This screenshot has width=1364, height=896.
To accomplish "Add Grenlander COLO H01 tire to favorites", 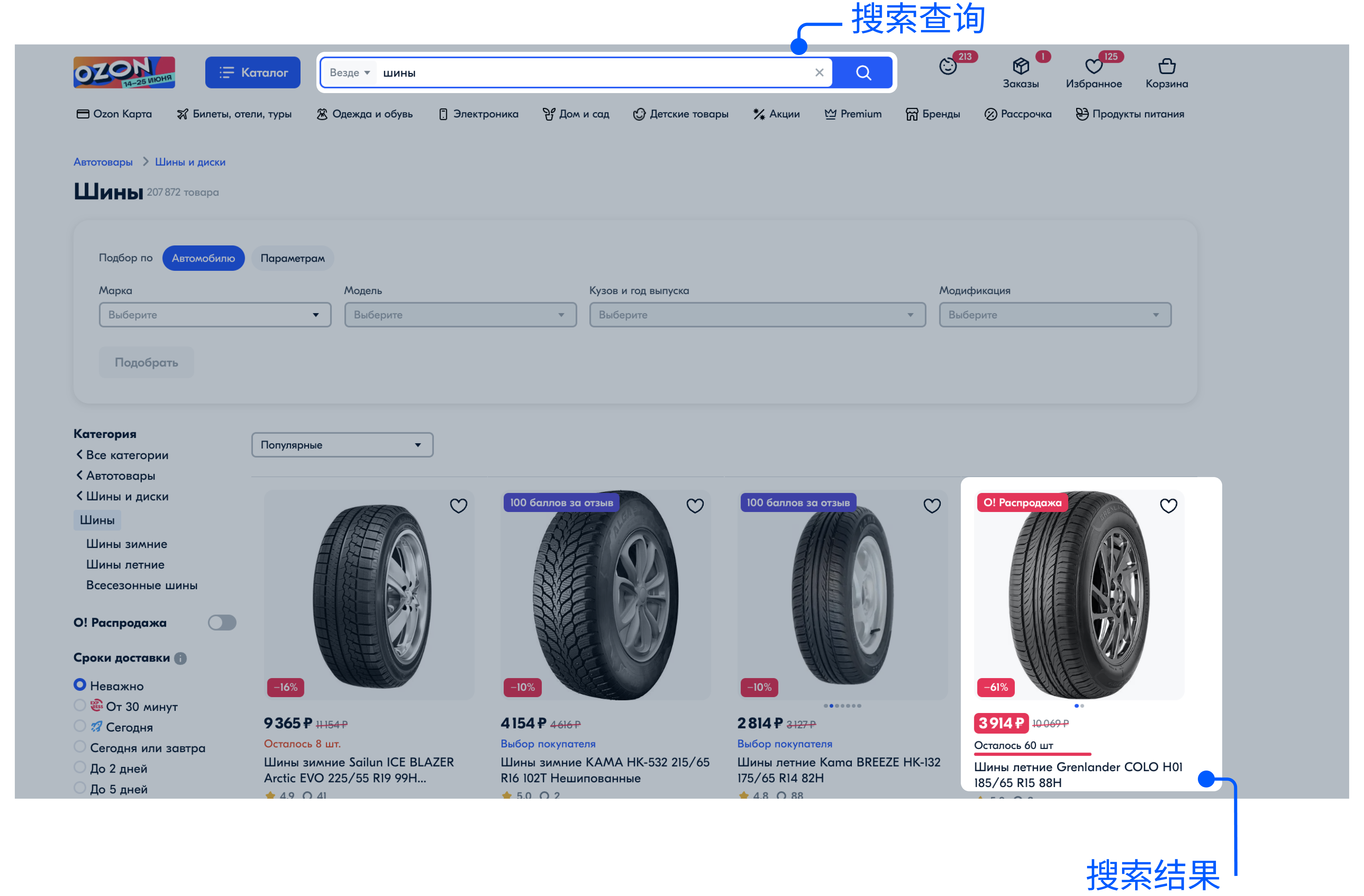I will tap(1169, 506).
